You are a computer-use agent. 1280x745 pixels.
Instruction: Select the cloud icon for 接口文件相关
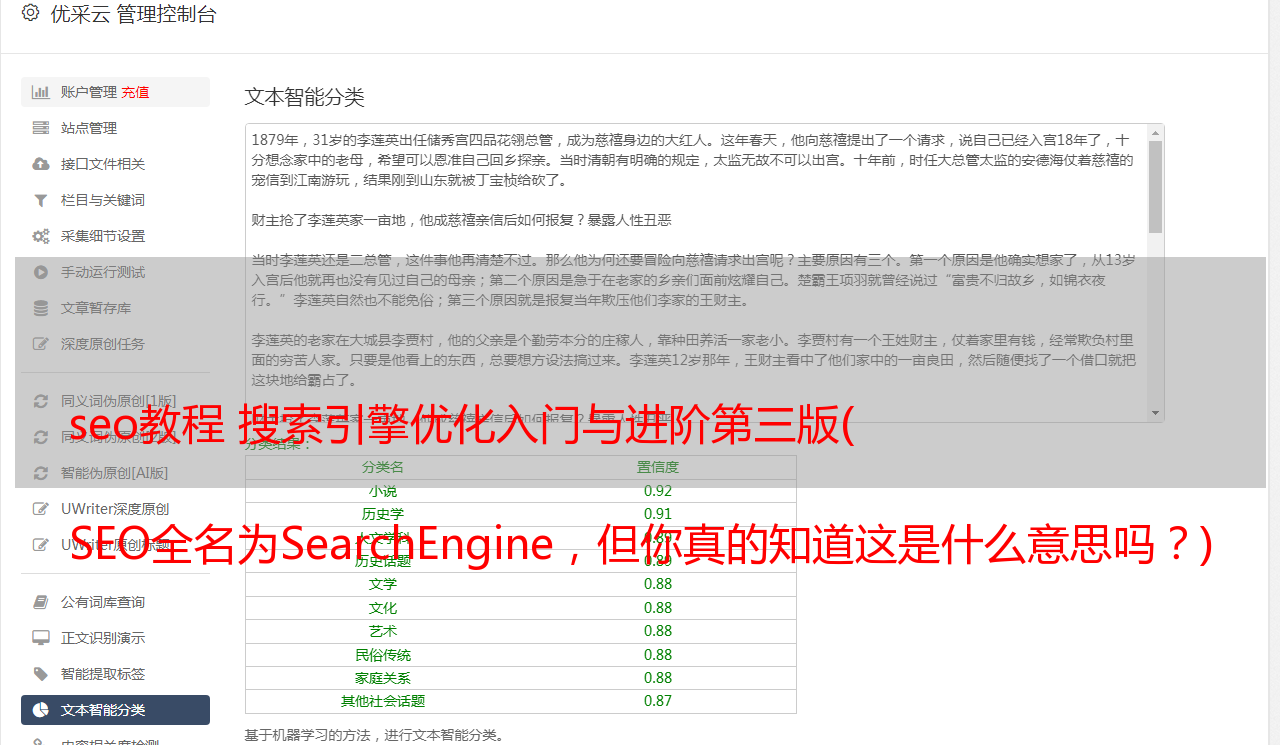[x=41, y=164]
